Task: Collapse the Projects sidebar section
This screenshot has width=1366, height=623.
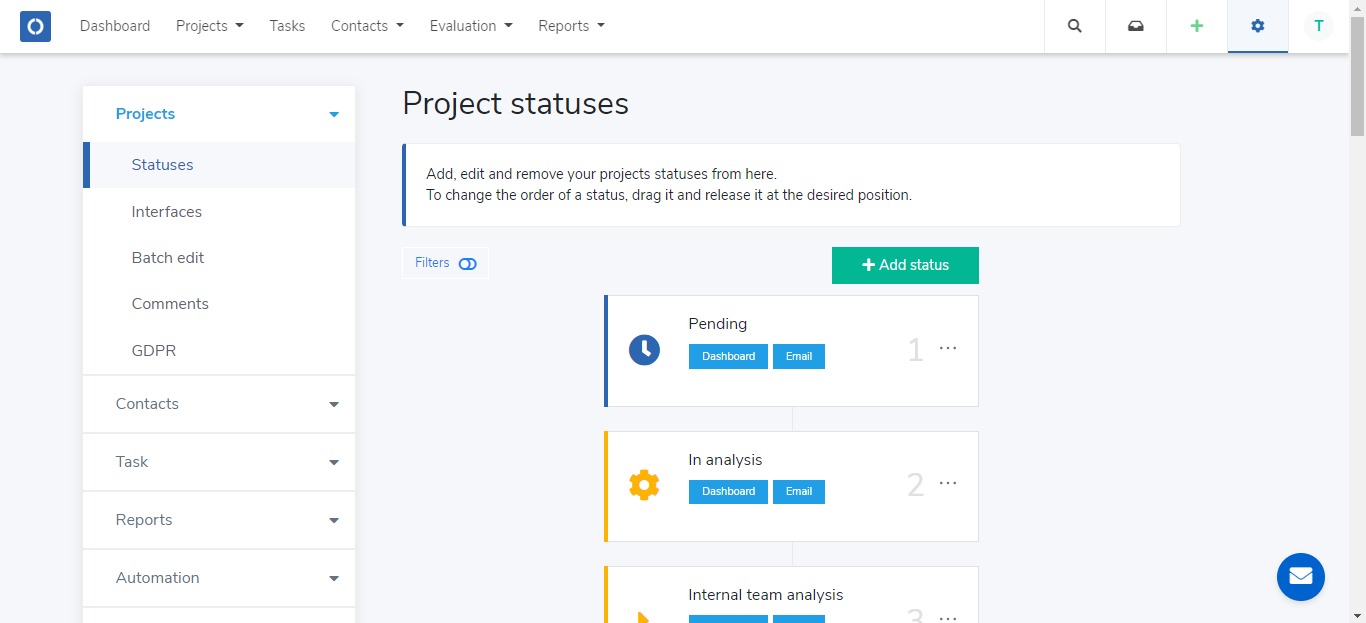Action: tap(219, 114)
